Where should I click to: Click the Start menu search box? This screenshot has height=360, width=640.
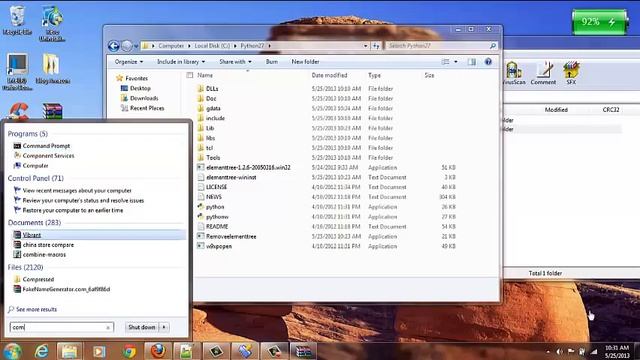[61, 327]
